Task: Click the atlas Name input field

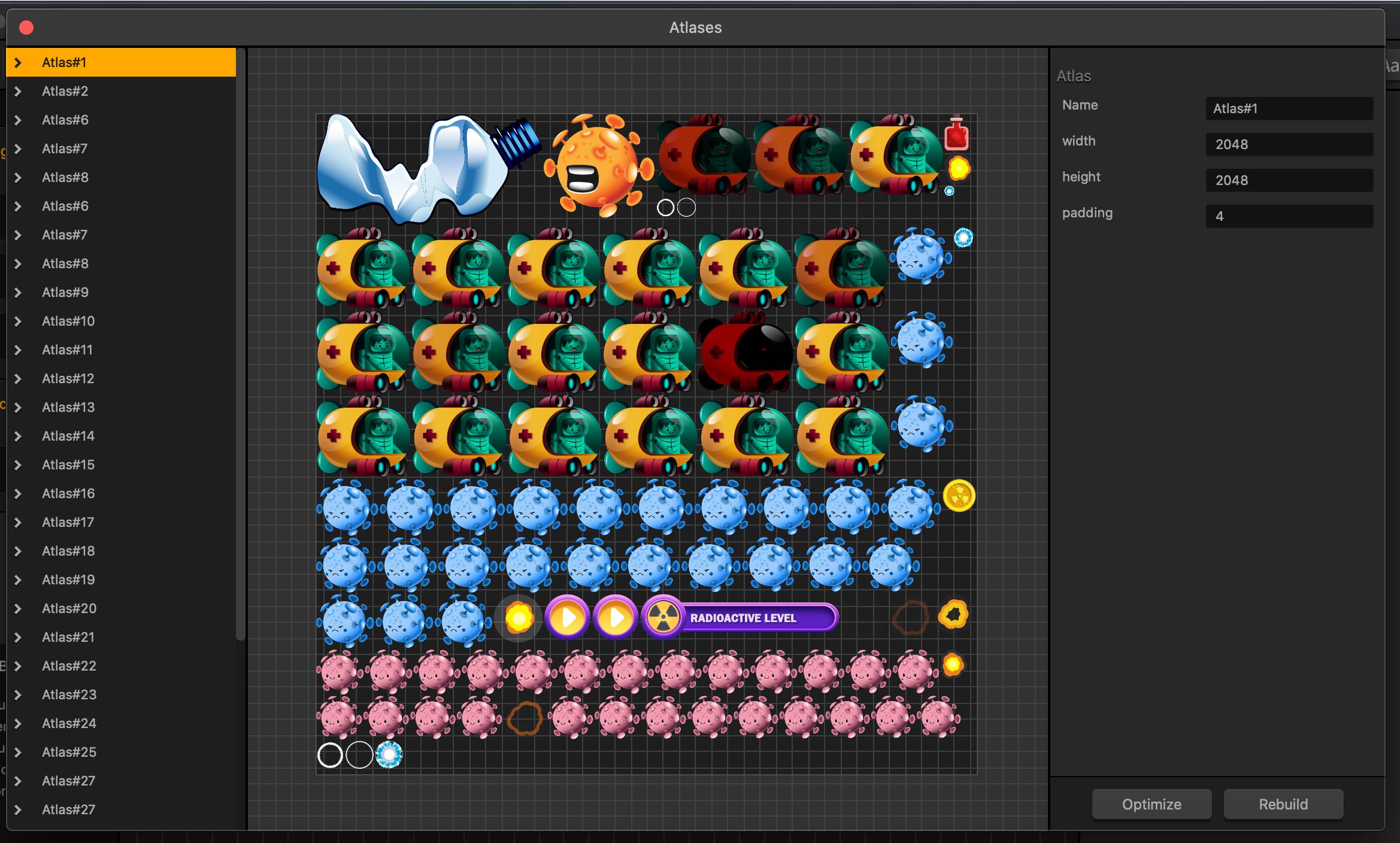Action: pyautogui.click(x=1289, y=108)
